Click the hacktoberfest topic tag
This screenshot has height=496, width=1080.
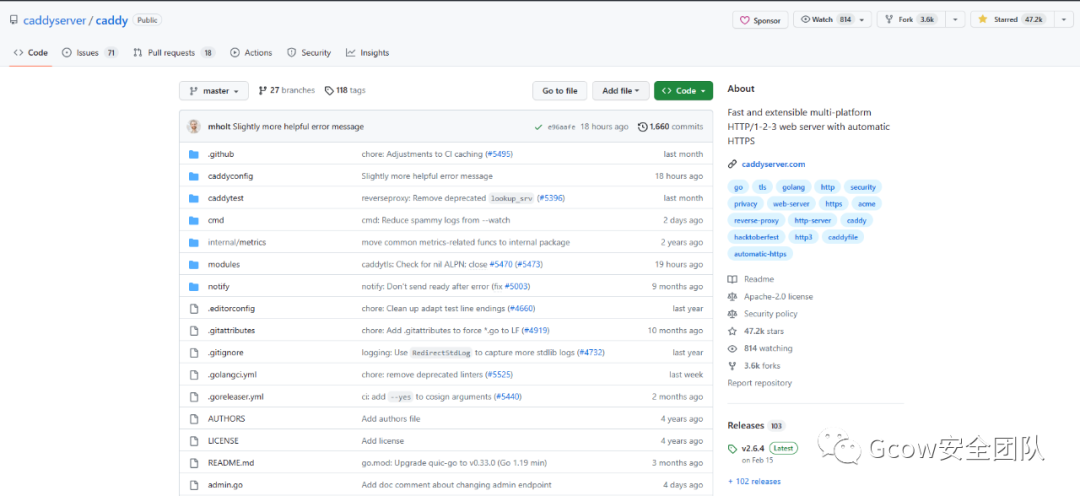point(756,237)
